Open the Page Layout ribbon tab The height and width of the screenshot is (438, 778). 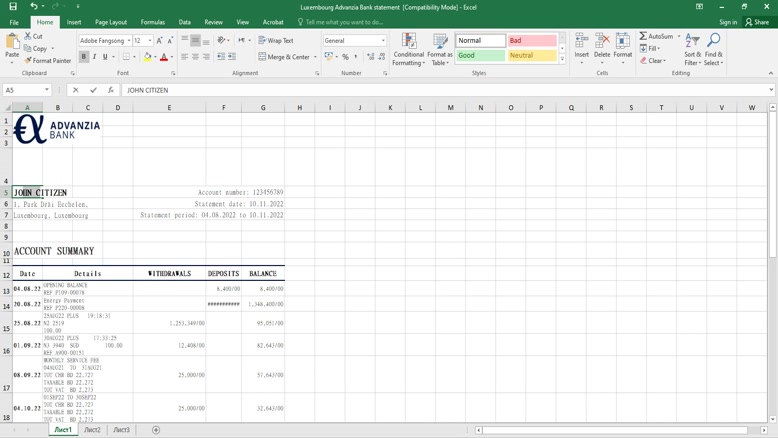(111, 22)
